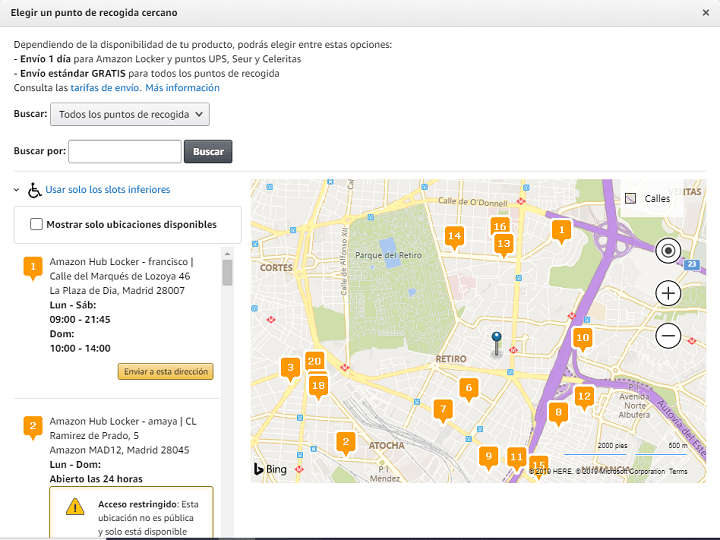
Task: Select map marker number 10
Action: coord(582,339)
